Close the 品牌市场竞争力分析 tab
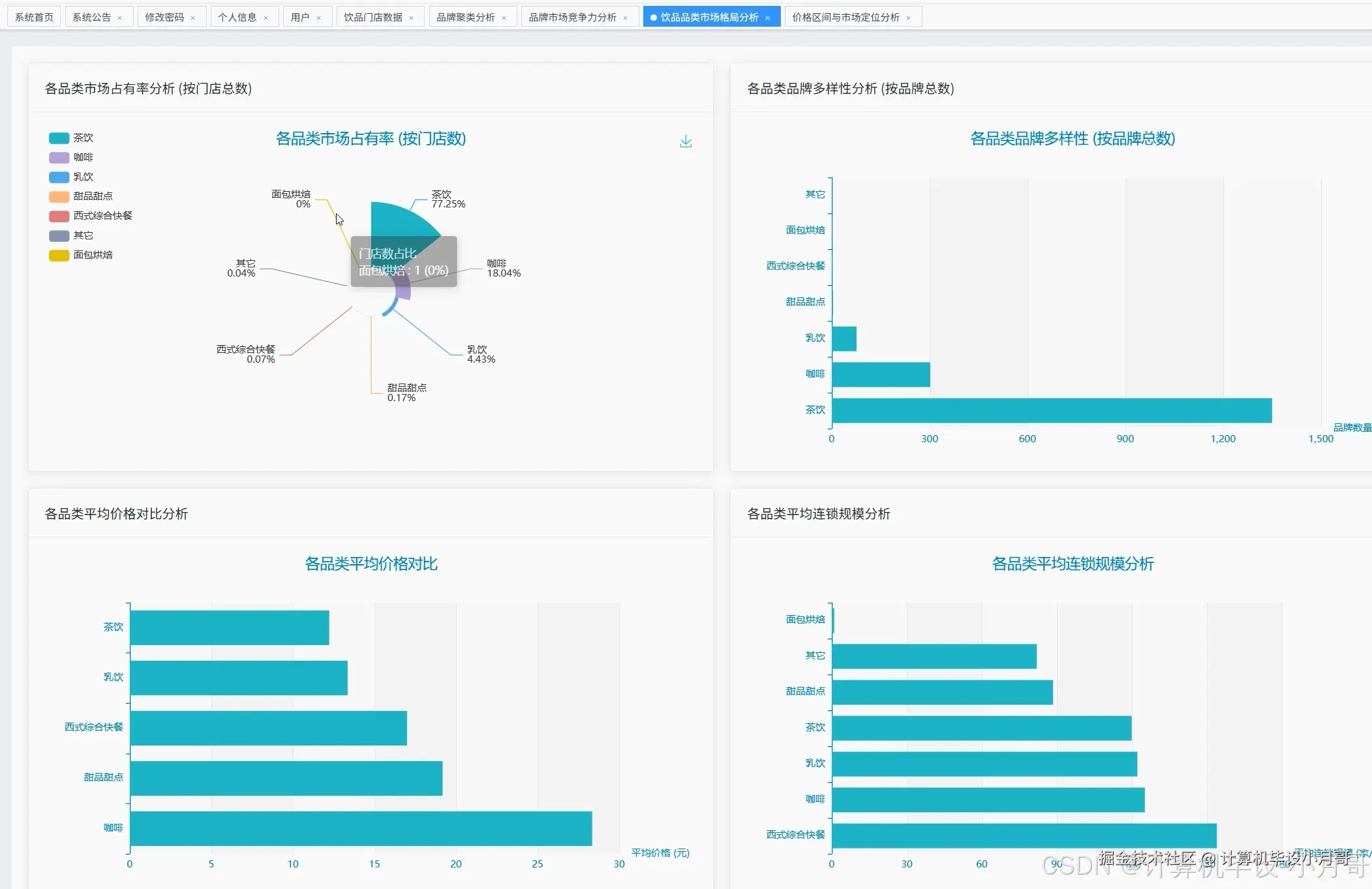 pos(626,18)
